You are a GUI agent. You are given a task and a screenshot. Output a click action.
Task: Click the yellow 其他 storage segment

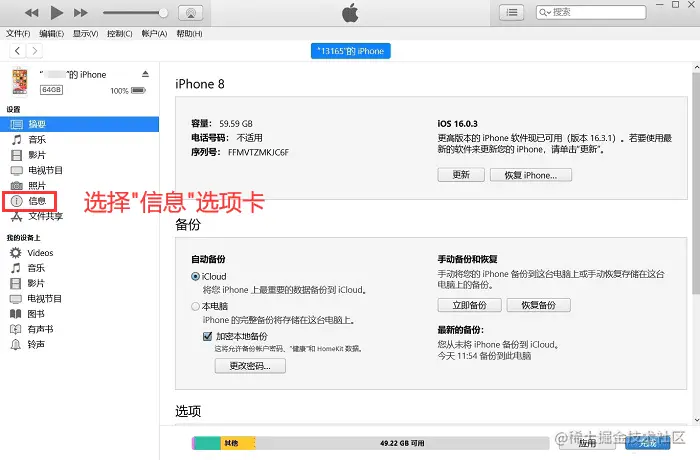coord(238,443)
